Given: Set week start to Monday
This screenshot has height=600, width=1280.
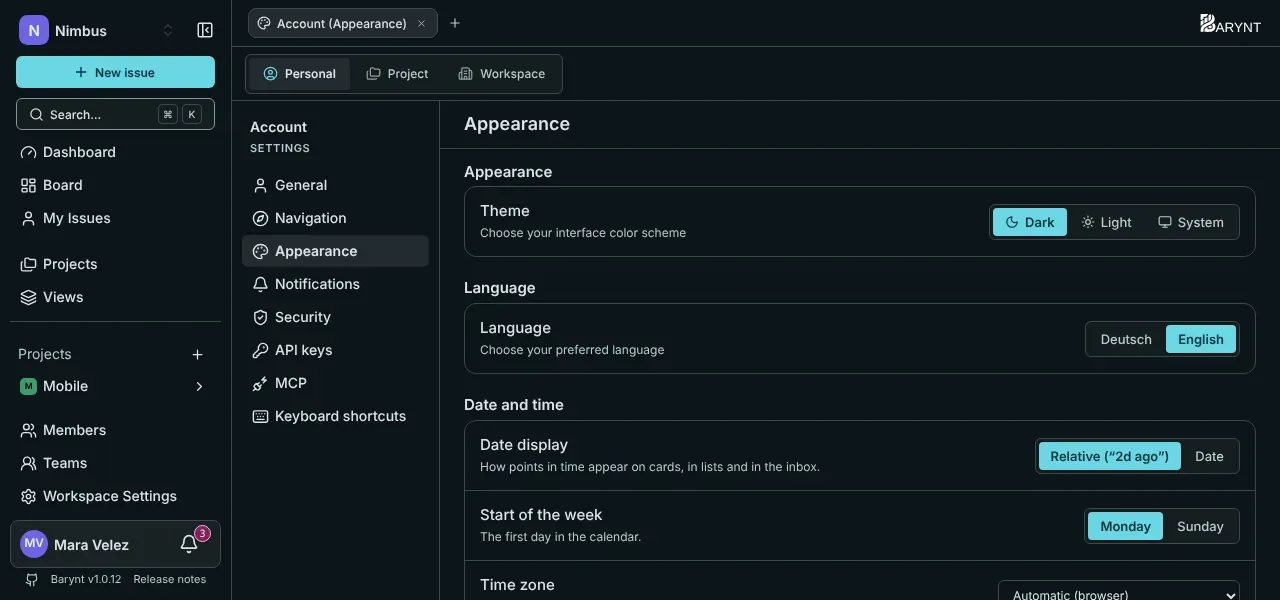Looking at the screenshot, I should (x=1125, y=526).
